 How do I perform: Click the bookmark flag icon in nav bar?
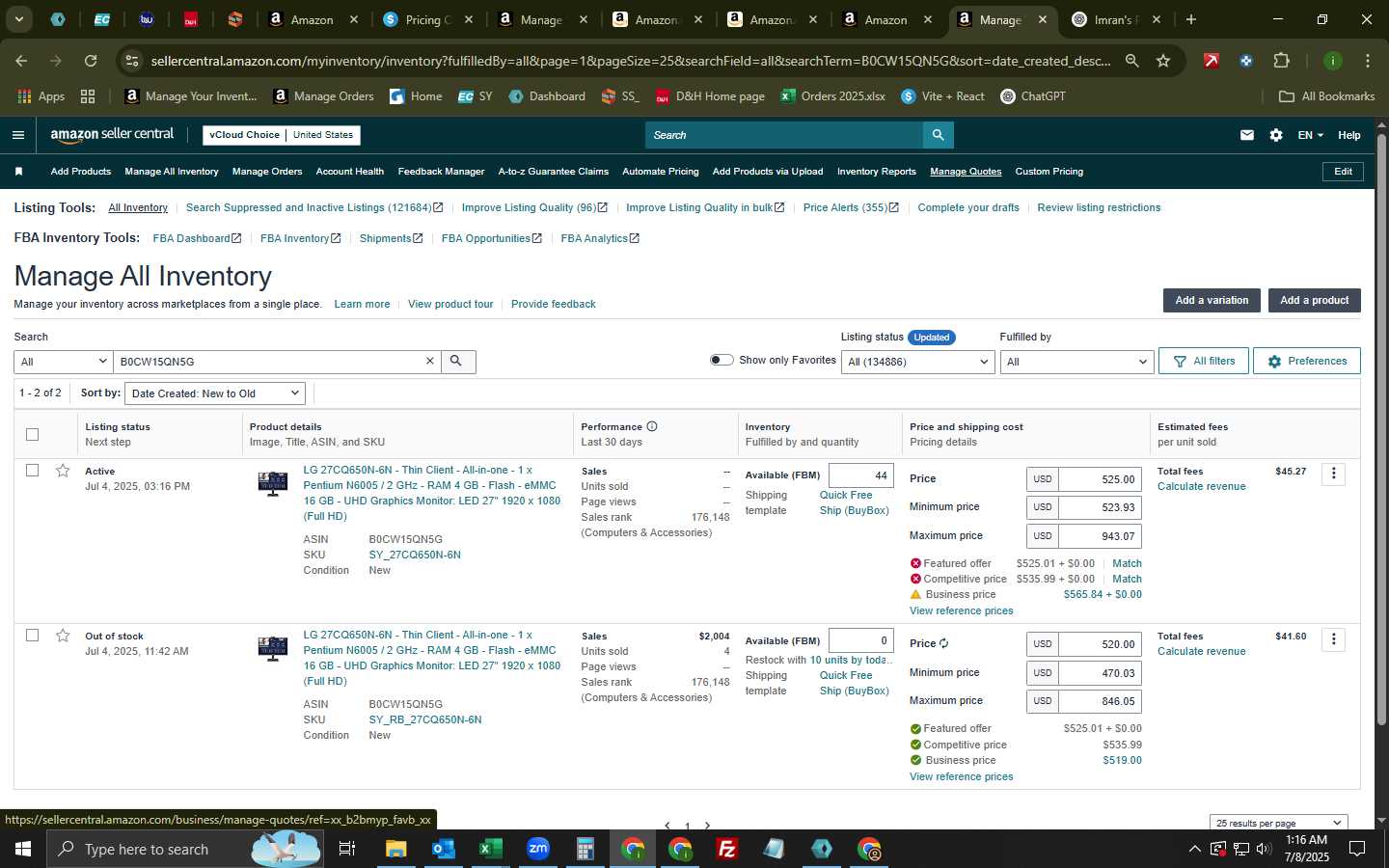point(18,172)
